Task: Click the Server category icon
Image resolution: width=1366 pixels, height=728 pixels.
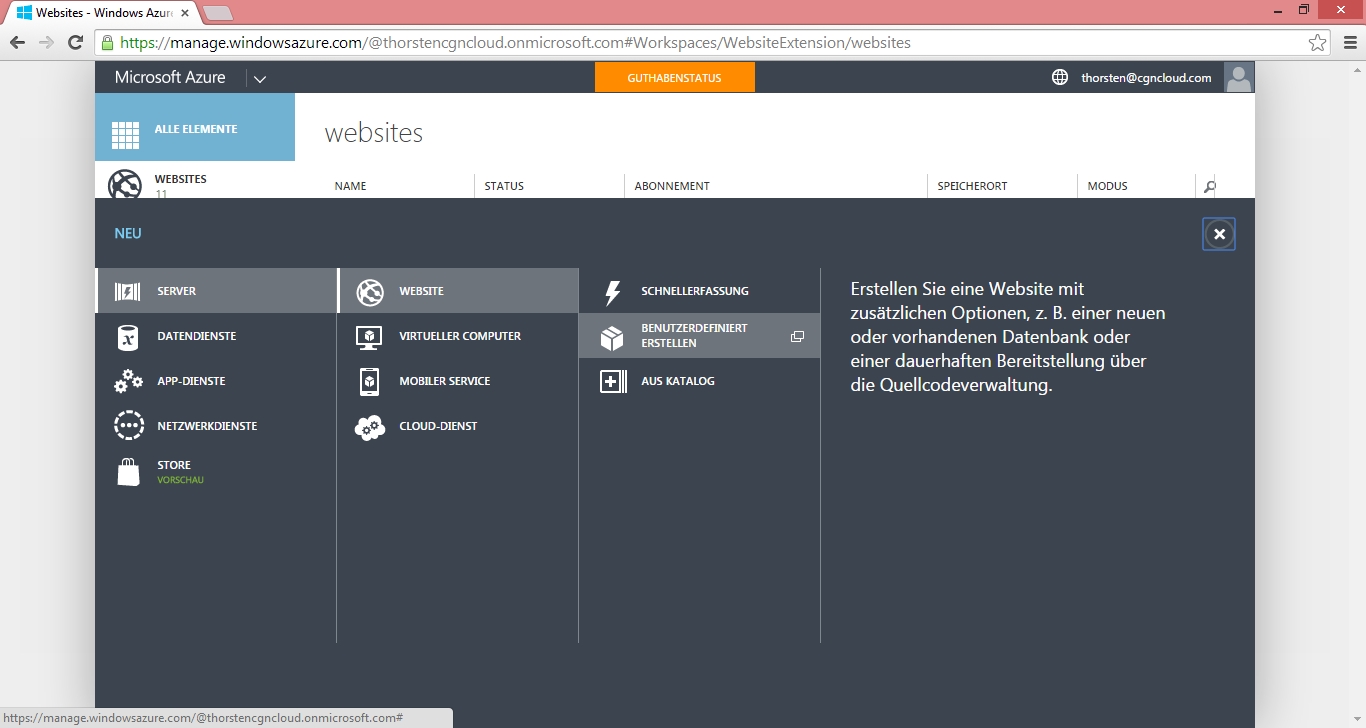Action: pos(128,291)
